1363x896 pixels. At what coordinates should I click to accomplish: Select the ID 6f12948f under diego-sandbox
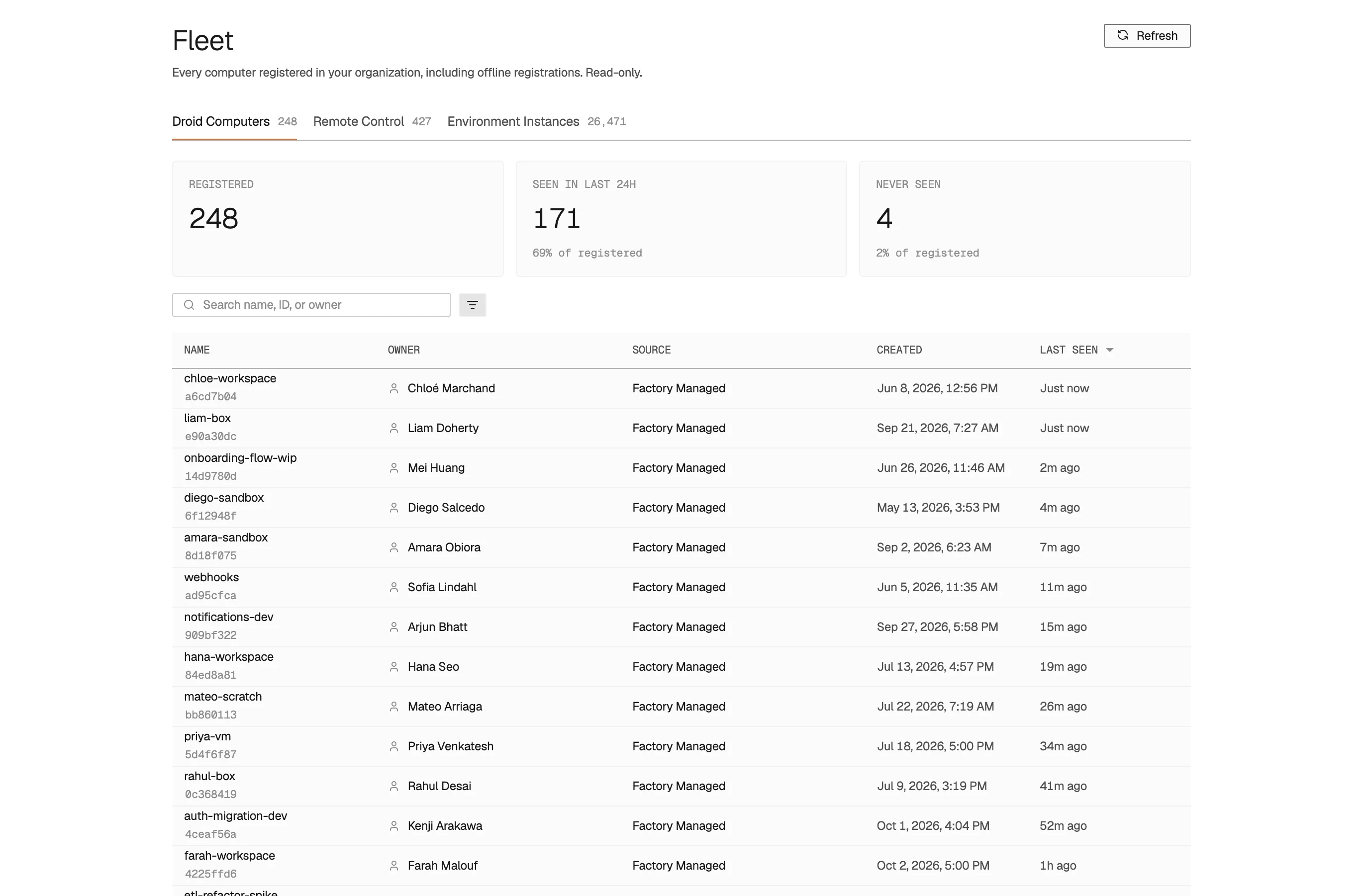click(210, 516)
